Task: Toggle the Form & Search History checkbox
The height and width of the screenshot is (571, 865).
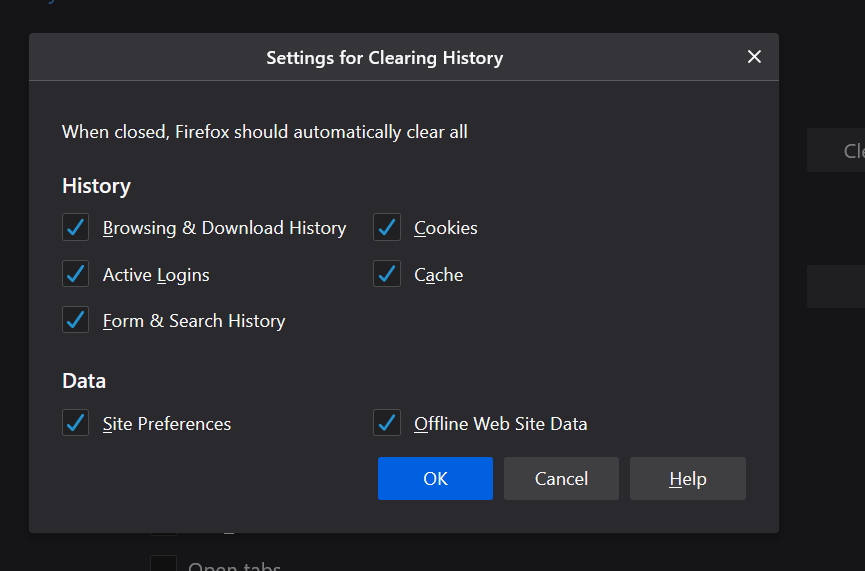Action: (76, 320)
